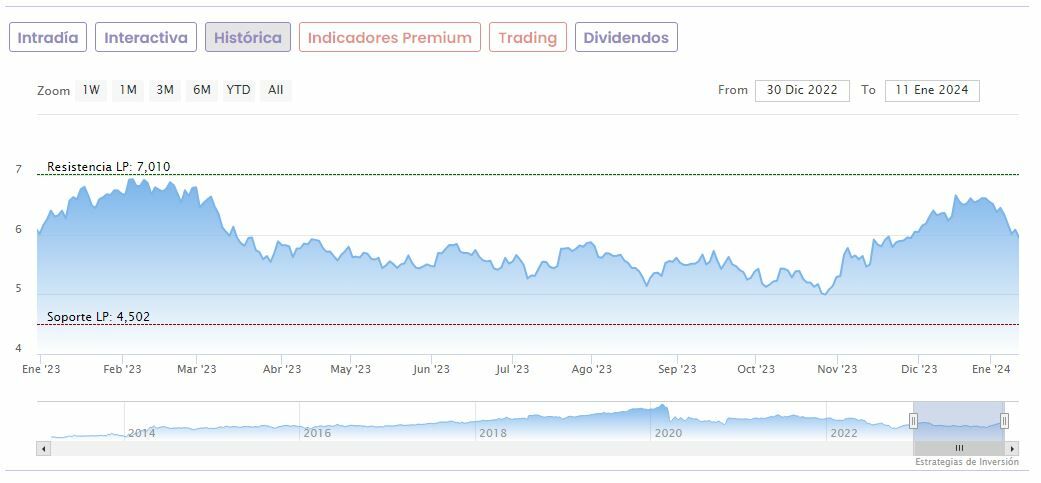Open Indicadores Premium tab
The image size is (1041, 483).
[x=389, y=38]
